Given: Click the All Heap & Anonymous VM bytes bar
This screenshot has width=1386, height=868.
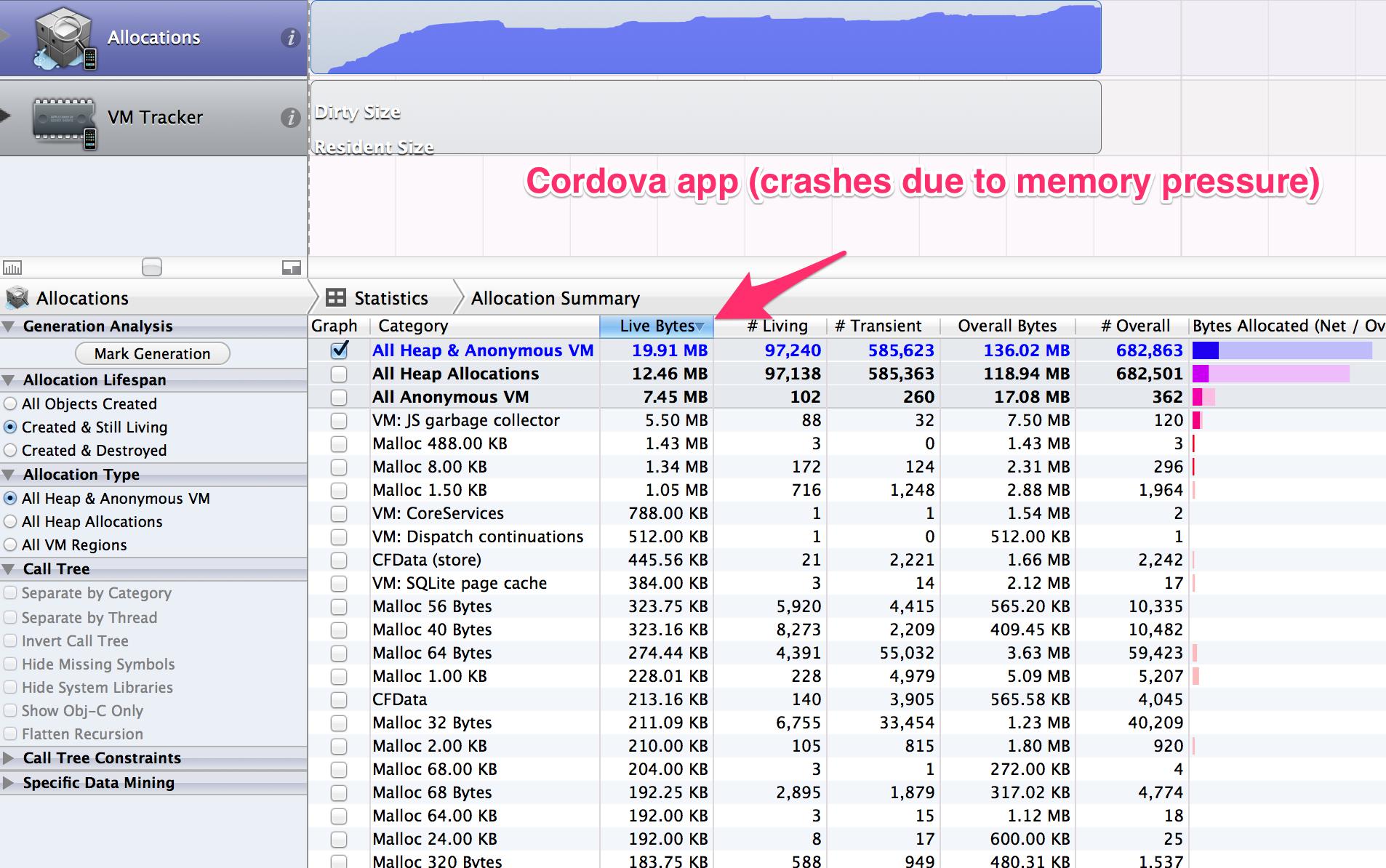Looking at the screenshot, I should tap(1282, 350).
